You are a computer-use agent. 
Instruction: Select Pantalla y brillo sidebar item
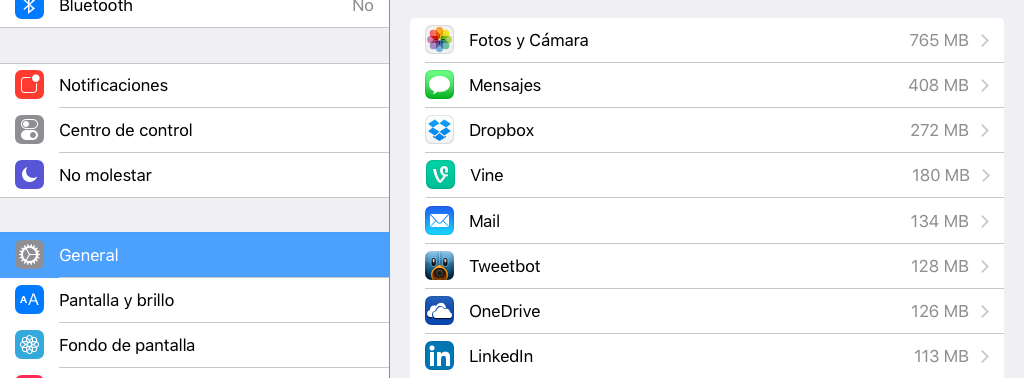pyautogui.click(x=195, y=300)
